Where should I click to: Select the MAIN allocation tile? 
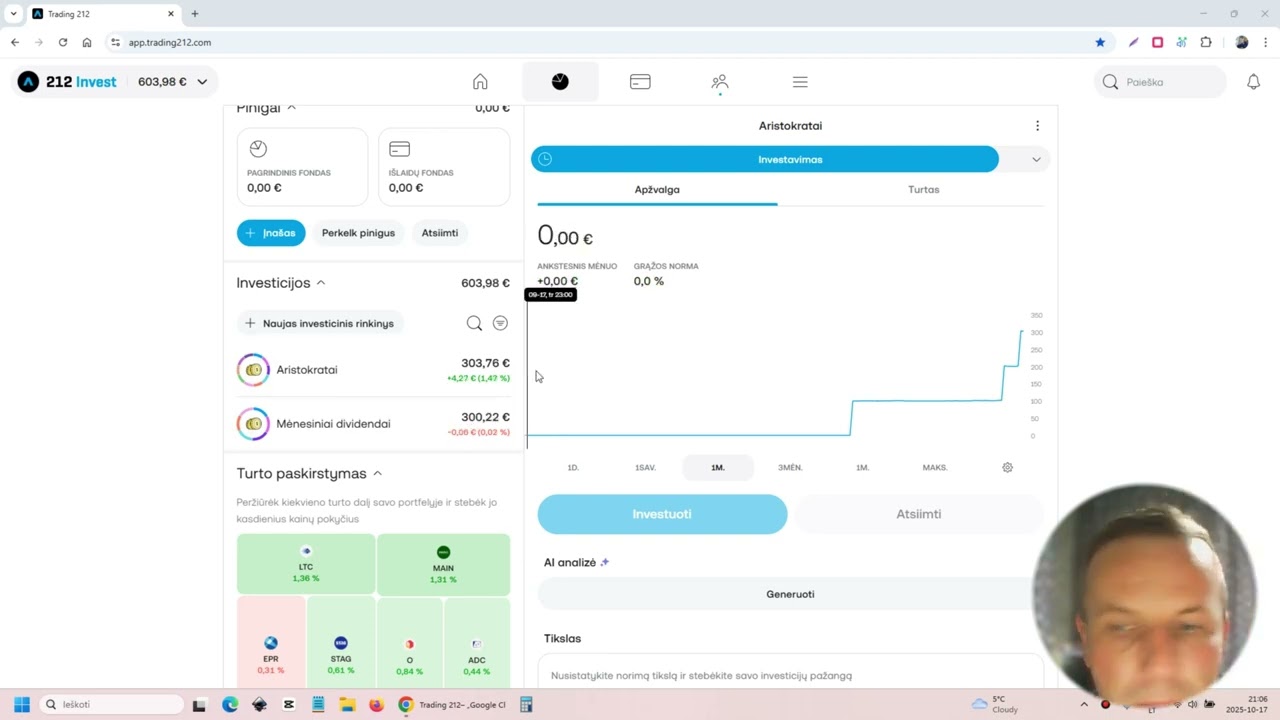tap(443, 564)
